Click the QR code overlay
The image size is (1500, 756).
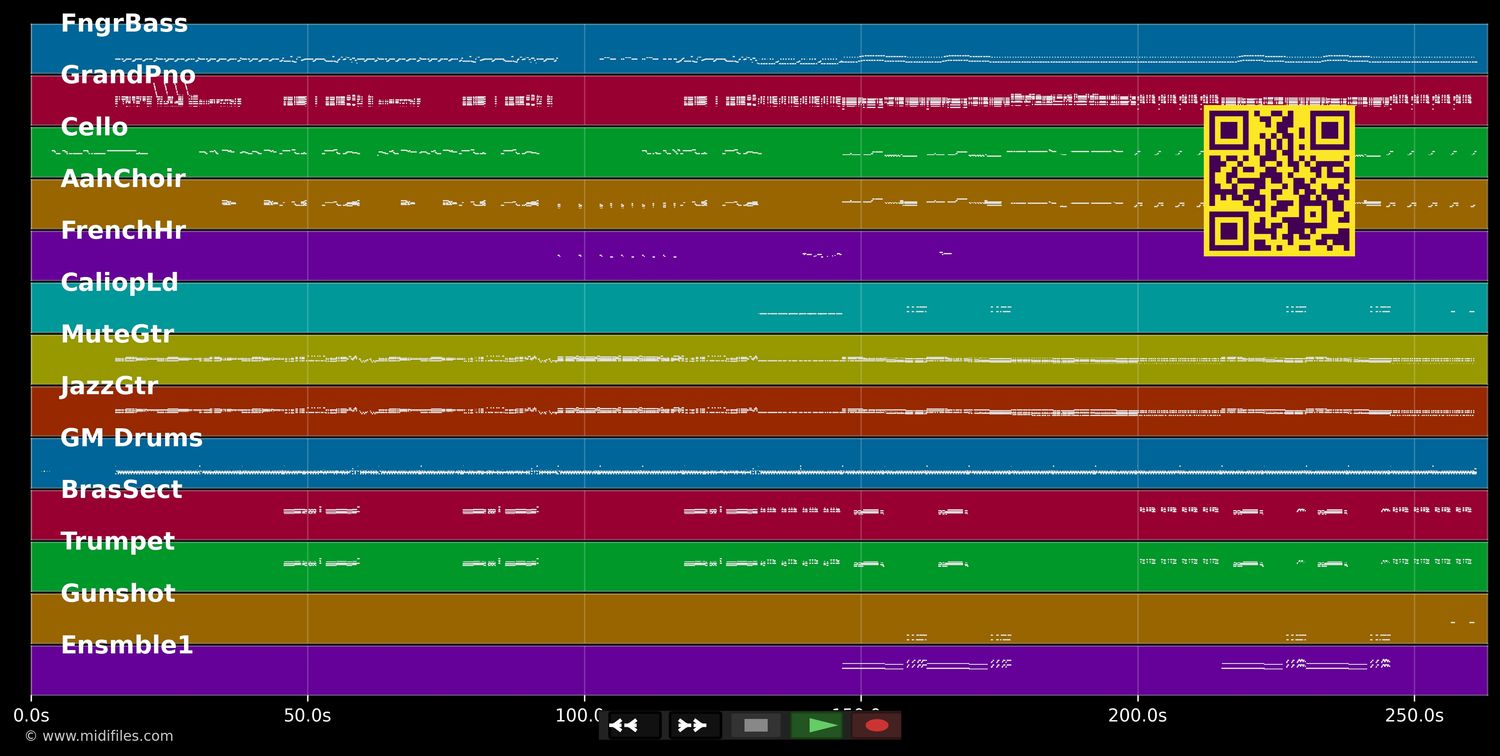pos(1278,182)
